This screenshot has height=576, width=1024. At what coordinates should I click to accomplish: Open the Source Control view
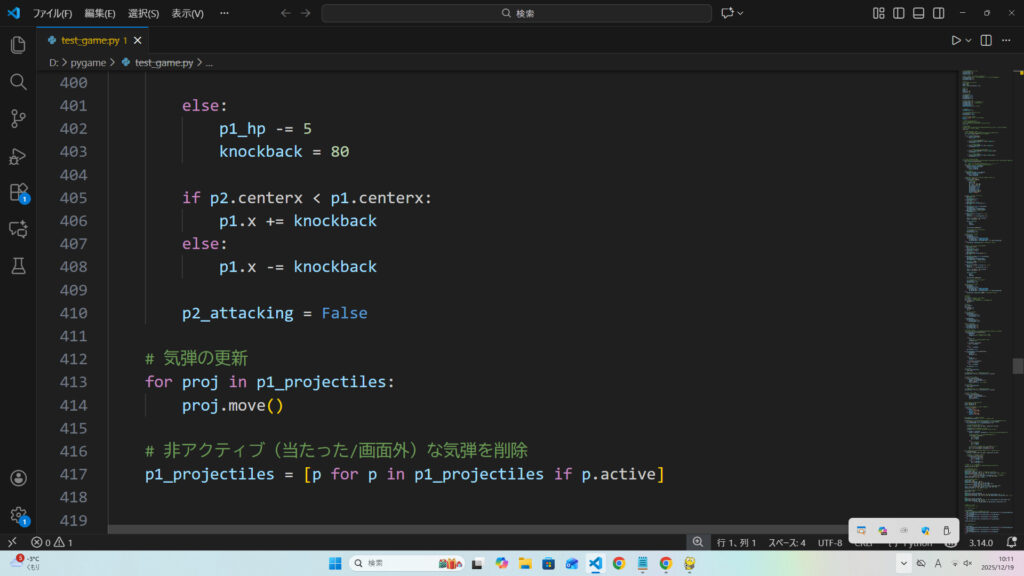(x=17, y=118)
